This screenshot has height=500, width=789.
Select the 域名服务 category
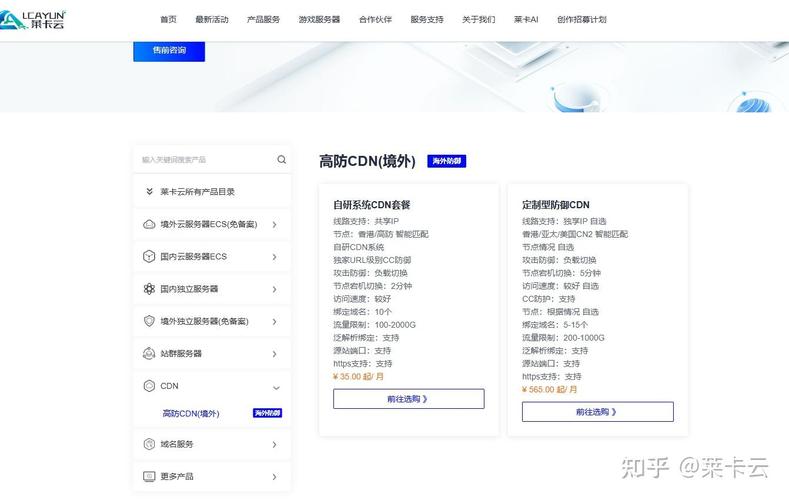(212, 444)
